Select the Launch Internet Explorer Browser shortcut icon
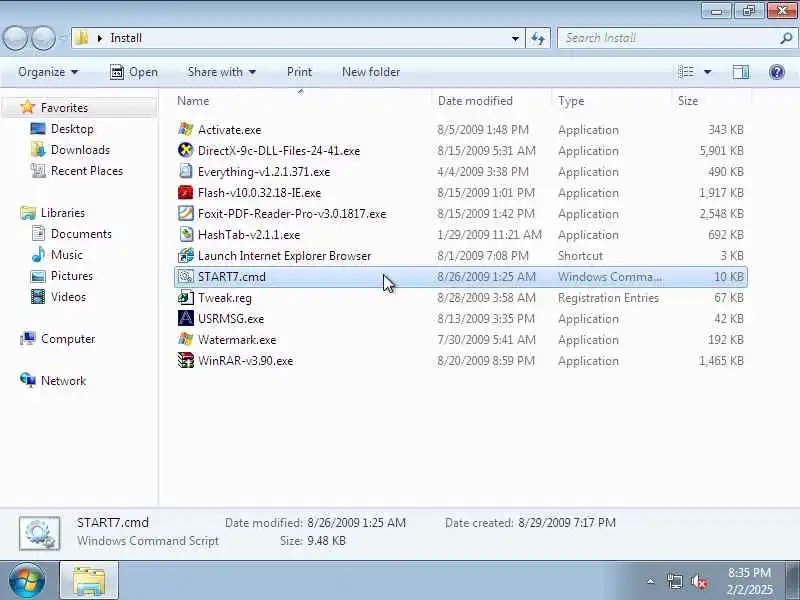The height and width of the screenshot is (600, 800). (186, 255)
